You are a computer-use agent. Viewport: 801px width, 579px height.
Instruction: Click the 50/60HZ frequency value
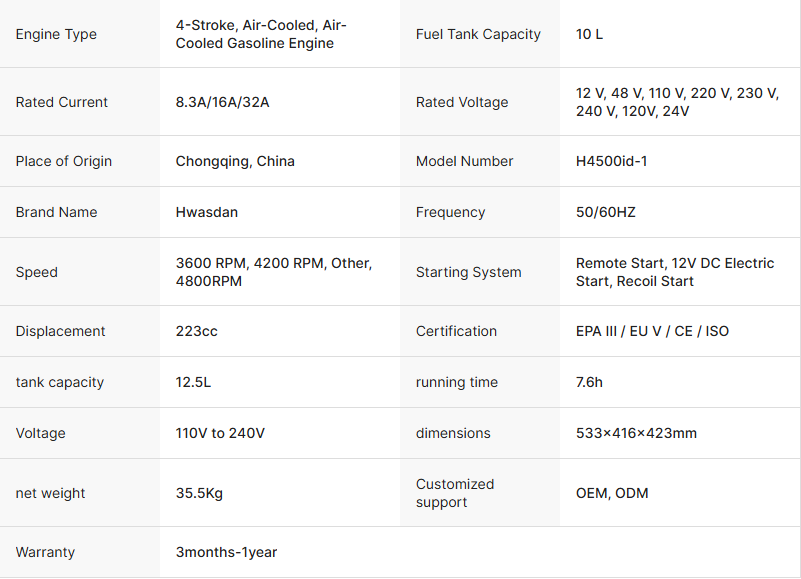(x=606, y=212)
